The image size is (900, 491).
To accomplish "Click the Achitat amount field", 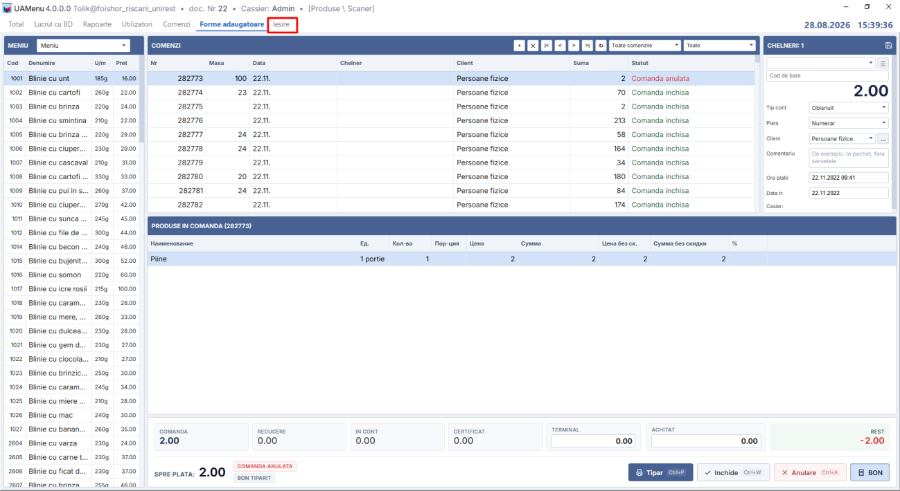I will pyautogui.click(x=706, y=441).
